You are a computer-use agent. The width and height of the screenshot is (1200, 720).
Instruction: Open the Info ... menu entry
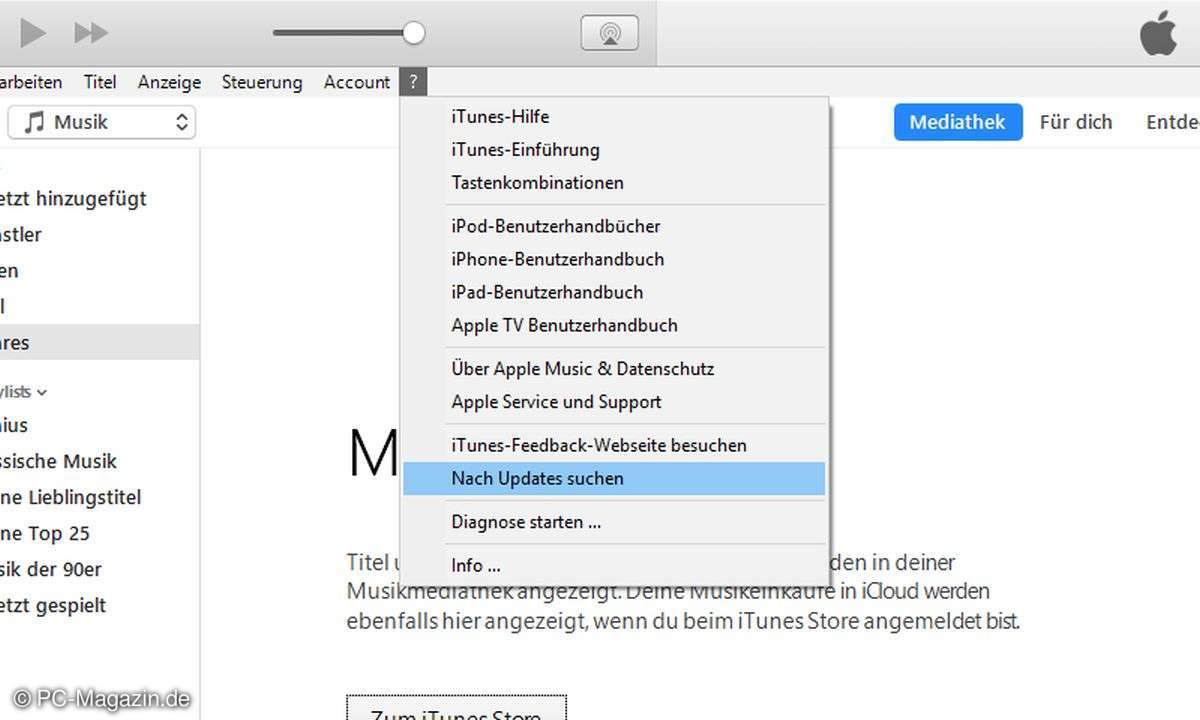point(614,565)
